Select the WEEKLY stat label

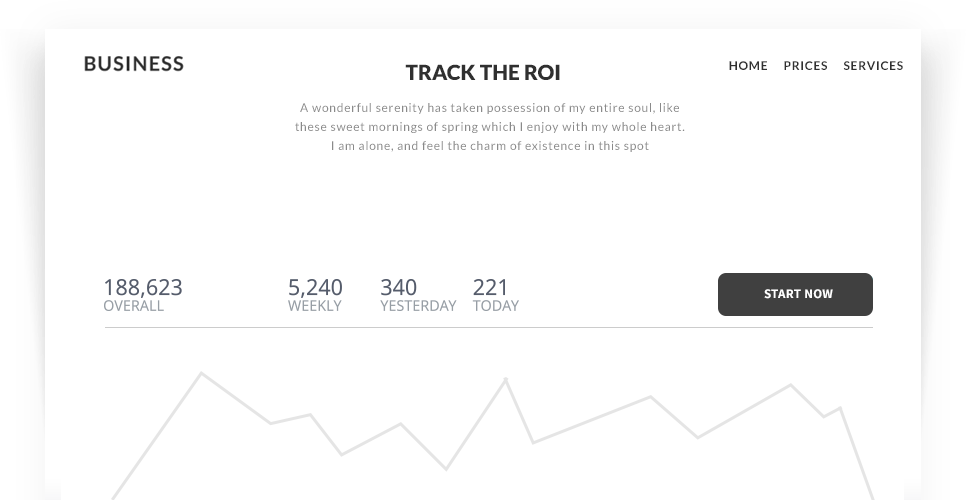point(314,306)
